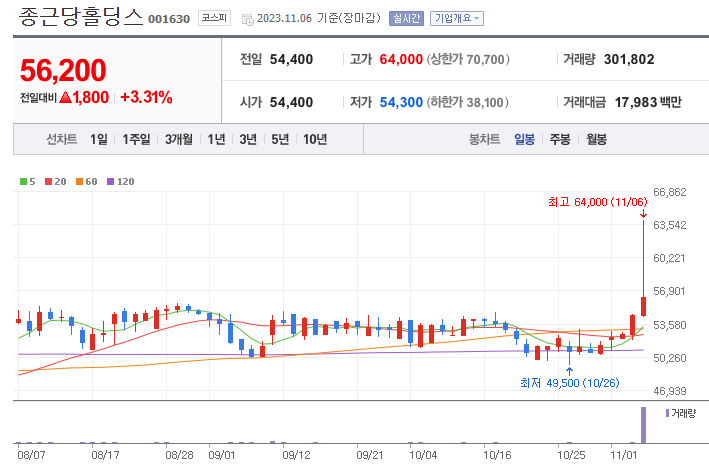Click the 실시간 button

tap(406, 19)
